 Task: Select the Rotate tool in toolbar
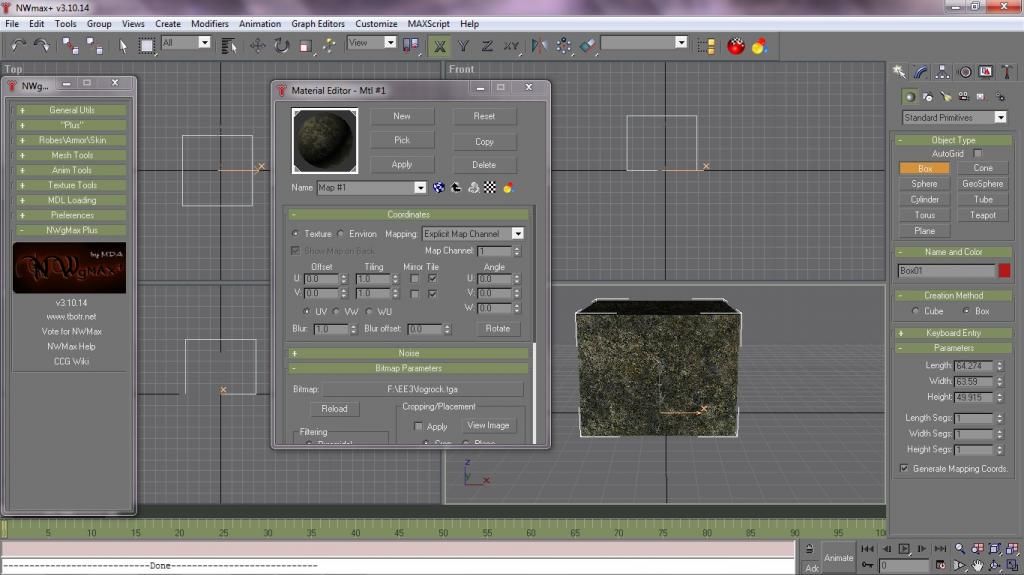coord(281,45)
